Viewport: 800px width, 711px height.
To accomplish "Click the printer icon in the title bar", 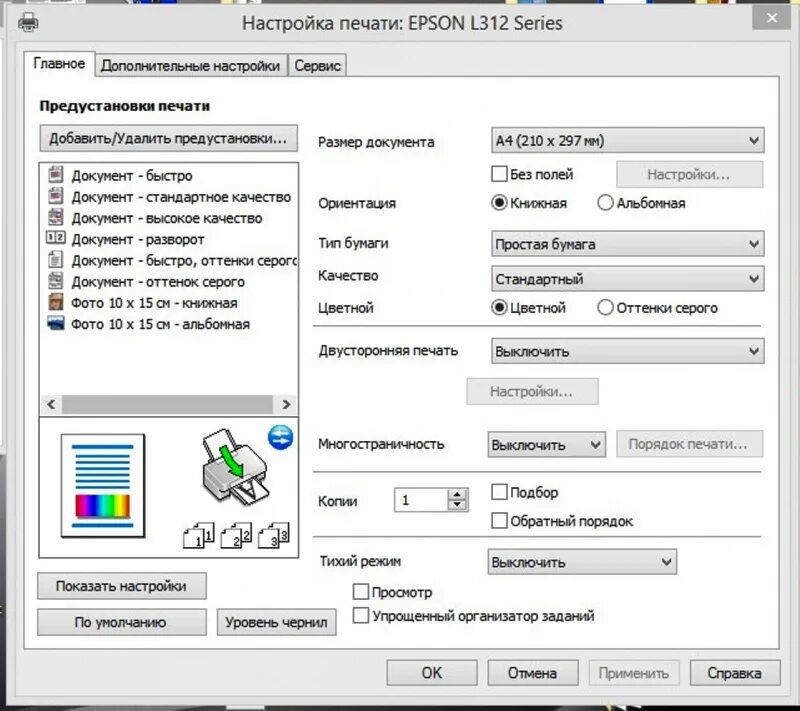I will pos(28,22).
